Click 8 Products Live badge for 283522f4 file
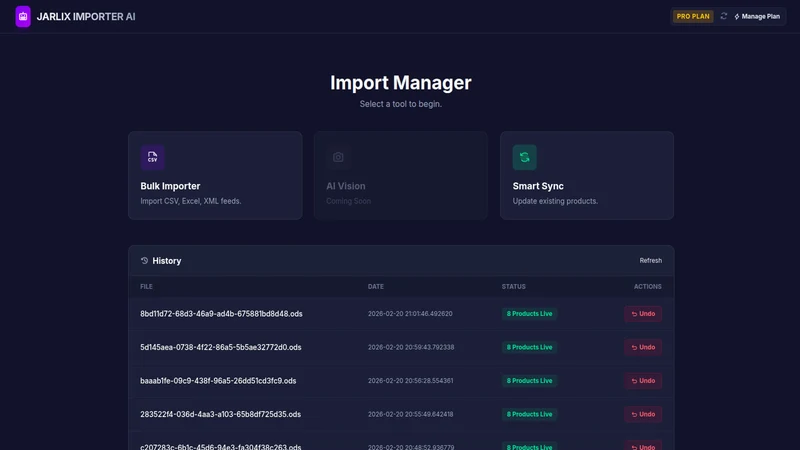This screenshot has height=450, width=800. click(x=529, y=414)
